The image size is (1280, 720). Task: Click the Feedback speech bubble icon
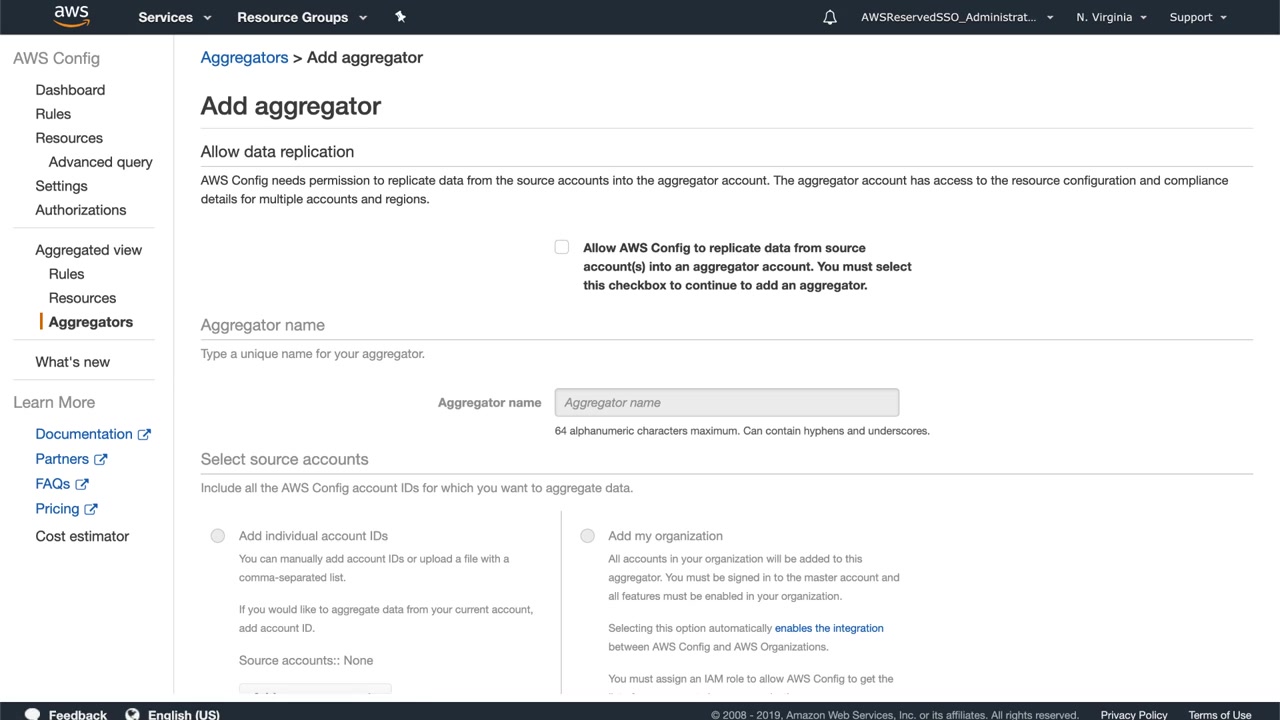point(32,714)
